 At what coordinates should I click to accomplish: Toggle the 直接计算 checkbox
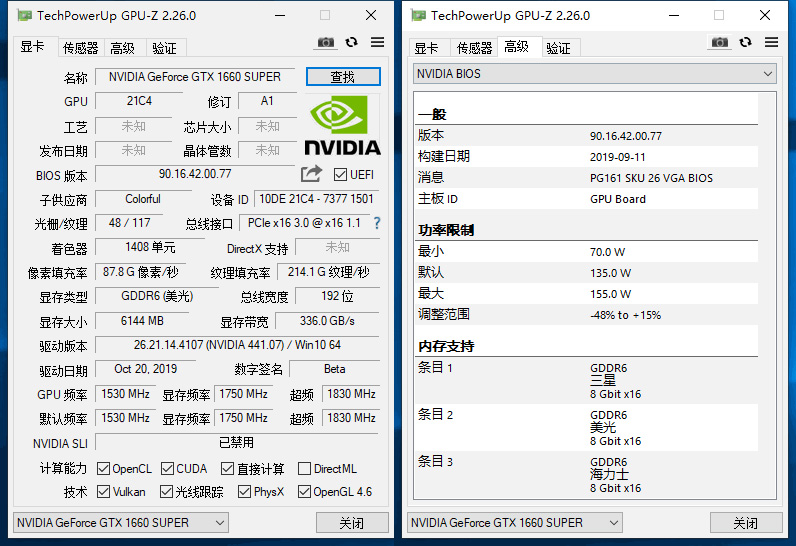tap(227, 468)
